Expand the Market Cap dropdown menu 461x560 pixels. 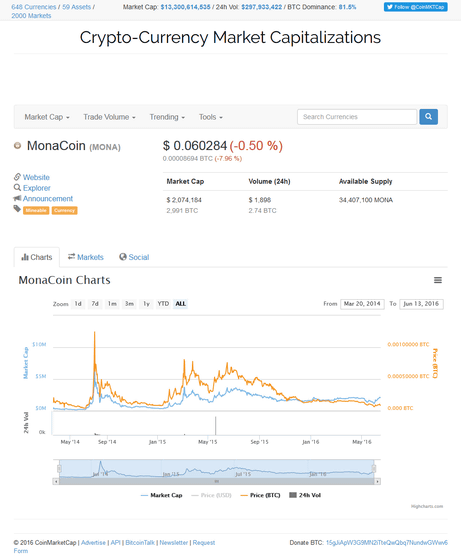[47, 117]
